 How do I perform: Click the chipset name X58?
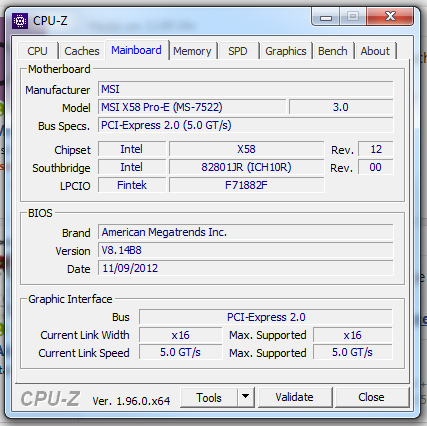coord(246,149)
